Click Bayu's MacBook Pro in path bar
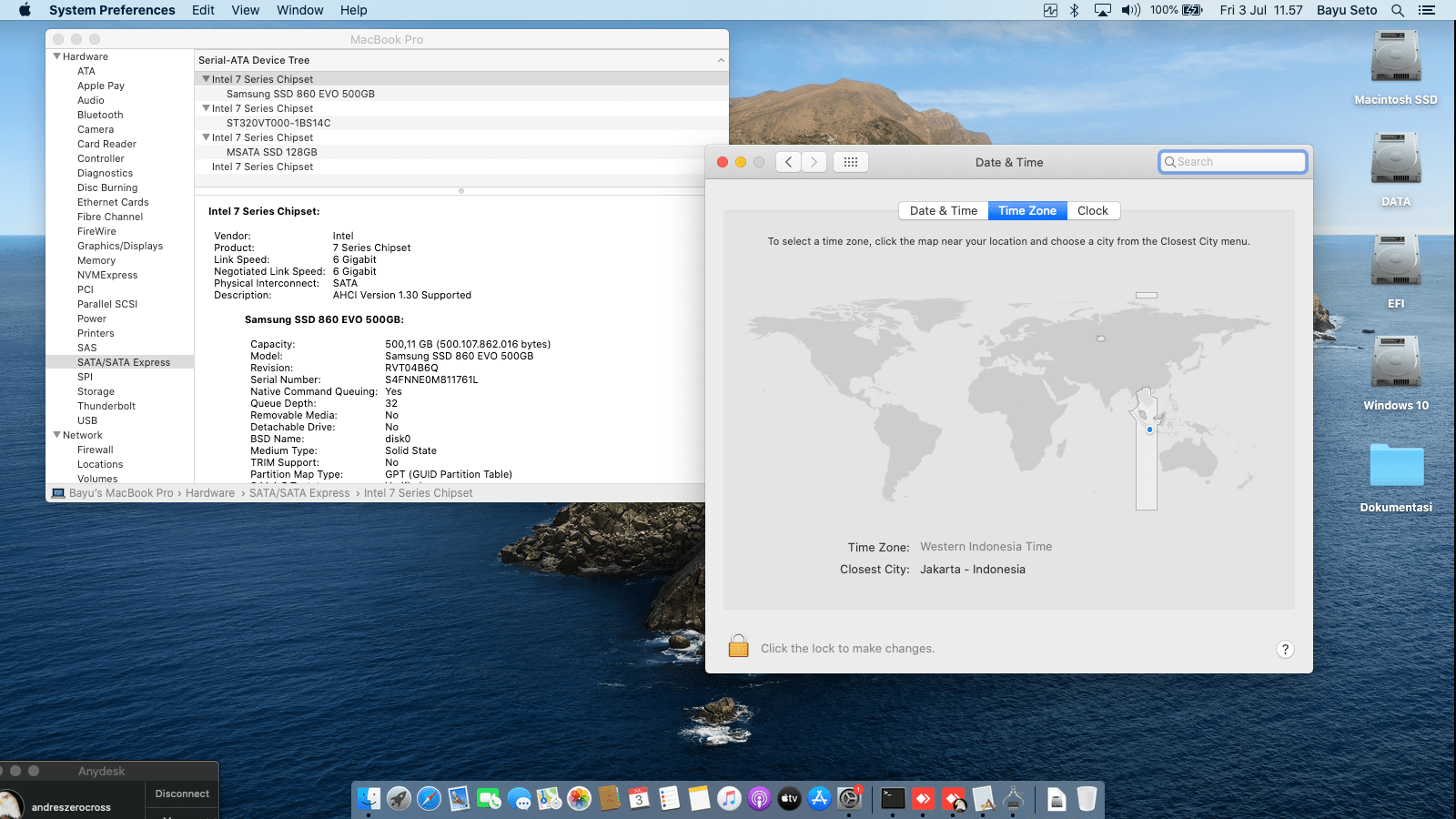The image size is (1456, 819). [113, 493]
